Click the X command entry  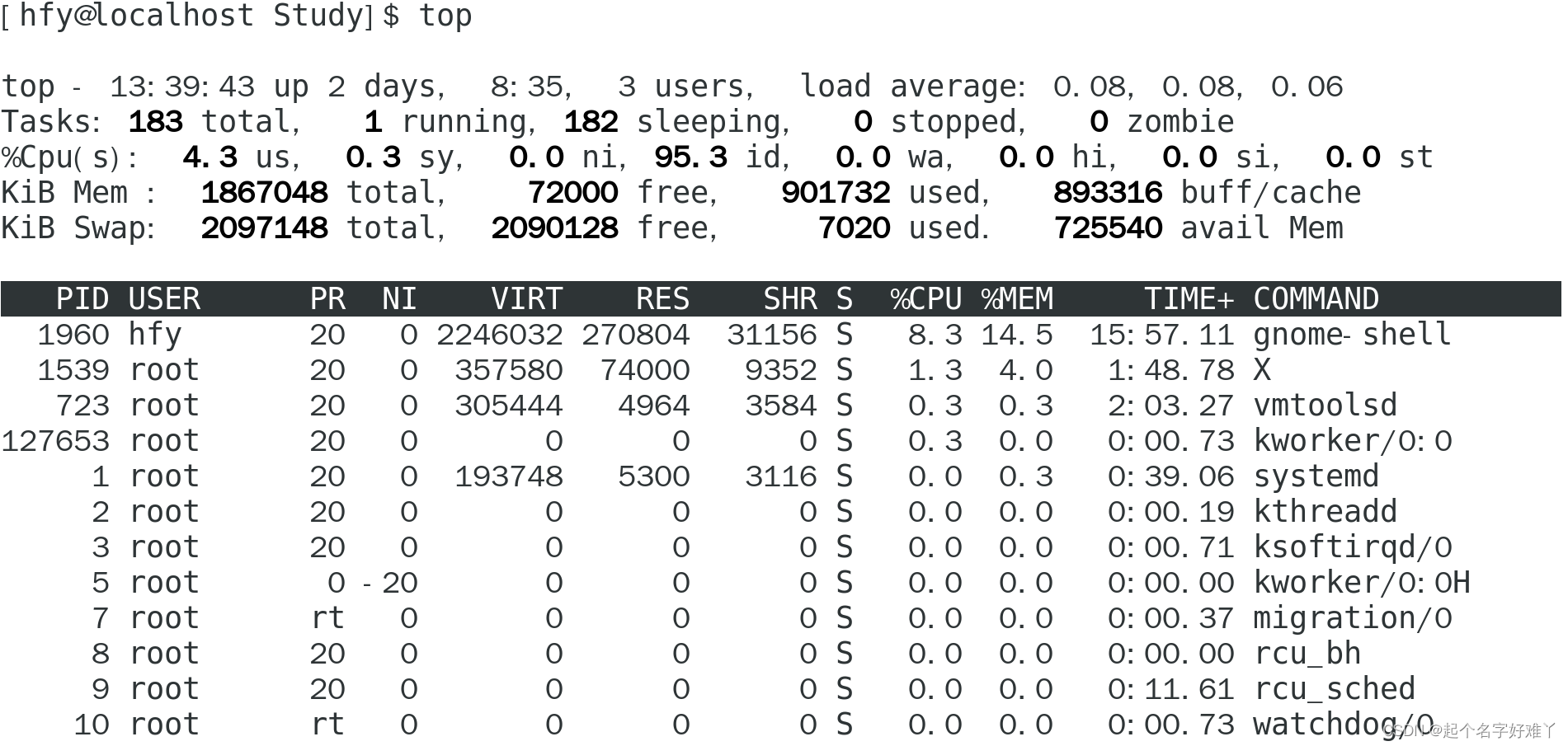point(1262,370)
